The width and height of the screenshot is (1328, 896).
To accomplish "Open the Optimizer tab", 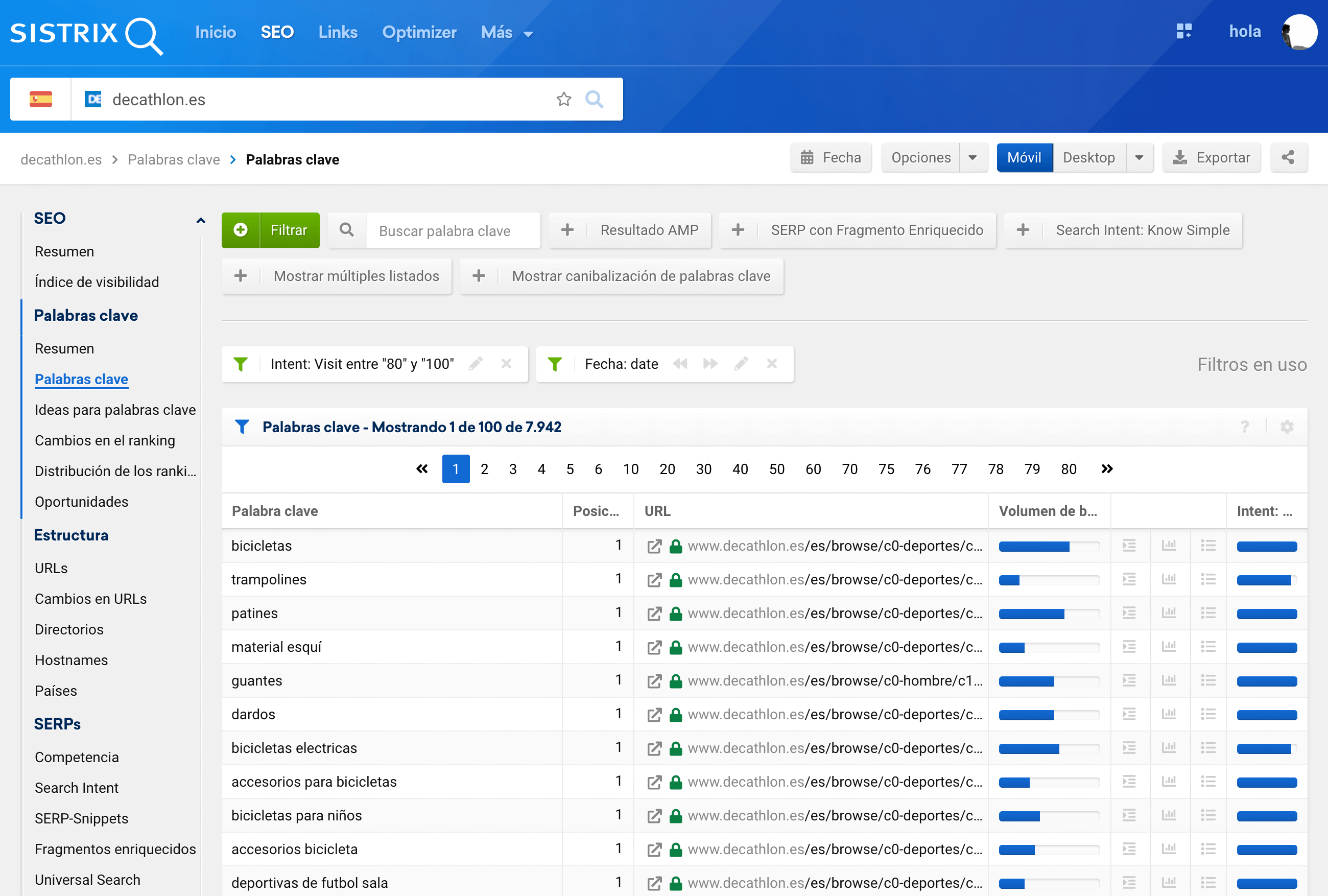I will pyautogui.click(x=419, y=33).
